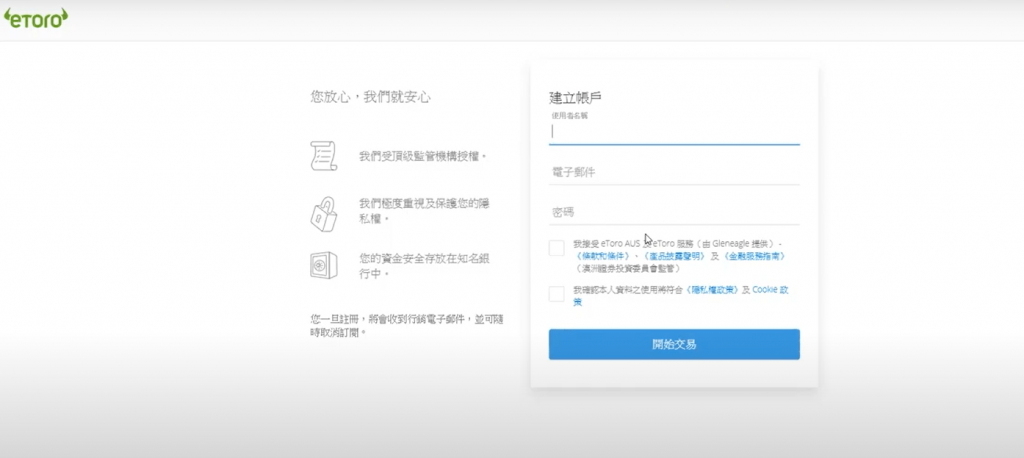Viewport: 1024px width, 458px height.
Task: Click the 我們受頂級監管機構授權 text
Action: point(423,157)
